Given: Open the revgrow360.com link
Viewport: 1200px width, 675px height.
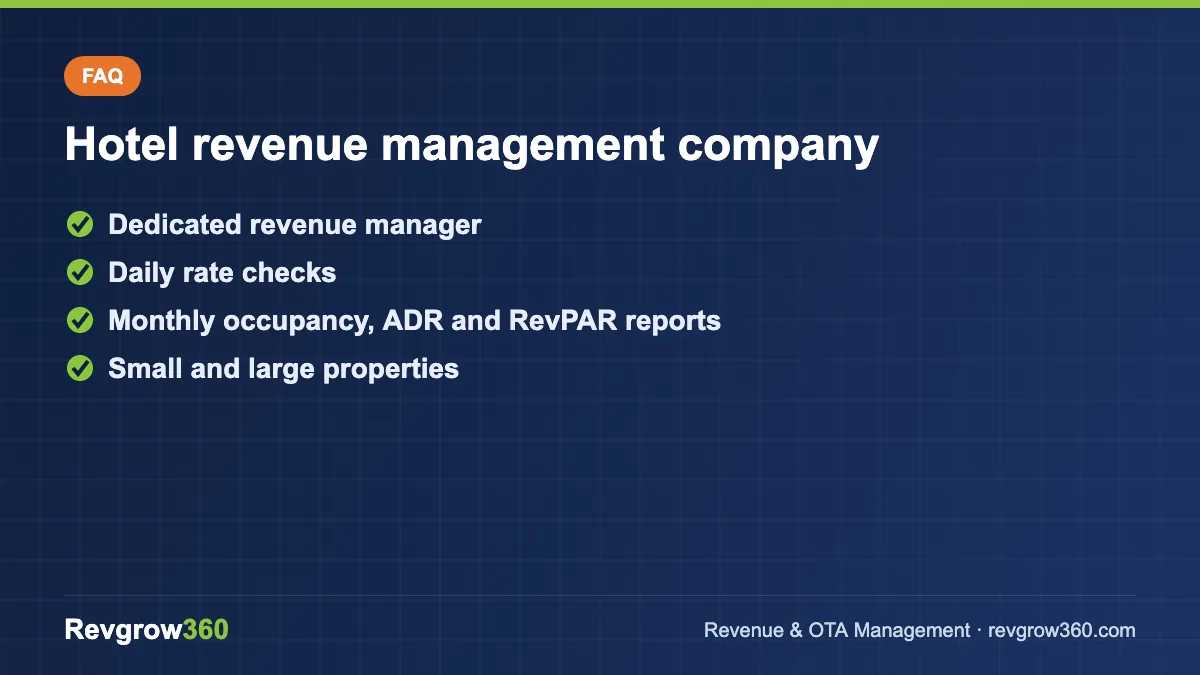Looking at the screenshot, I should (1061, 631).
